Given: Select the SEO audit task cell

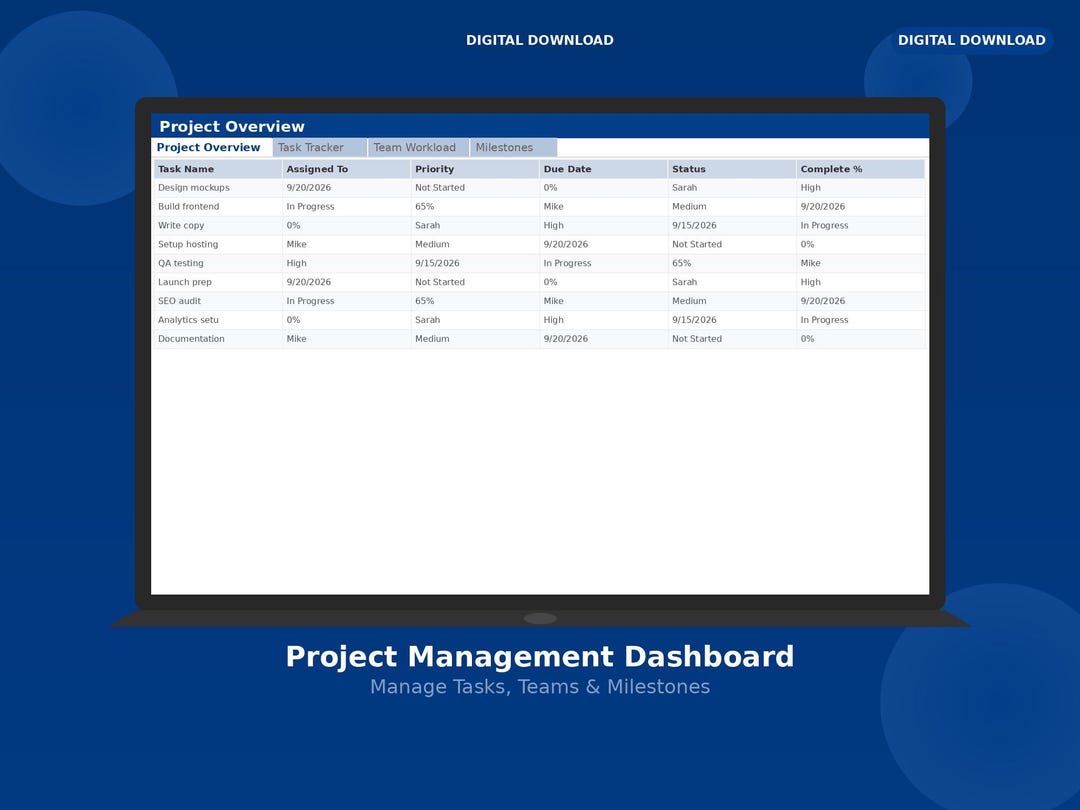Looking at the screenshot, I should pos(218,301).
